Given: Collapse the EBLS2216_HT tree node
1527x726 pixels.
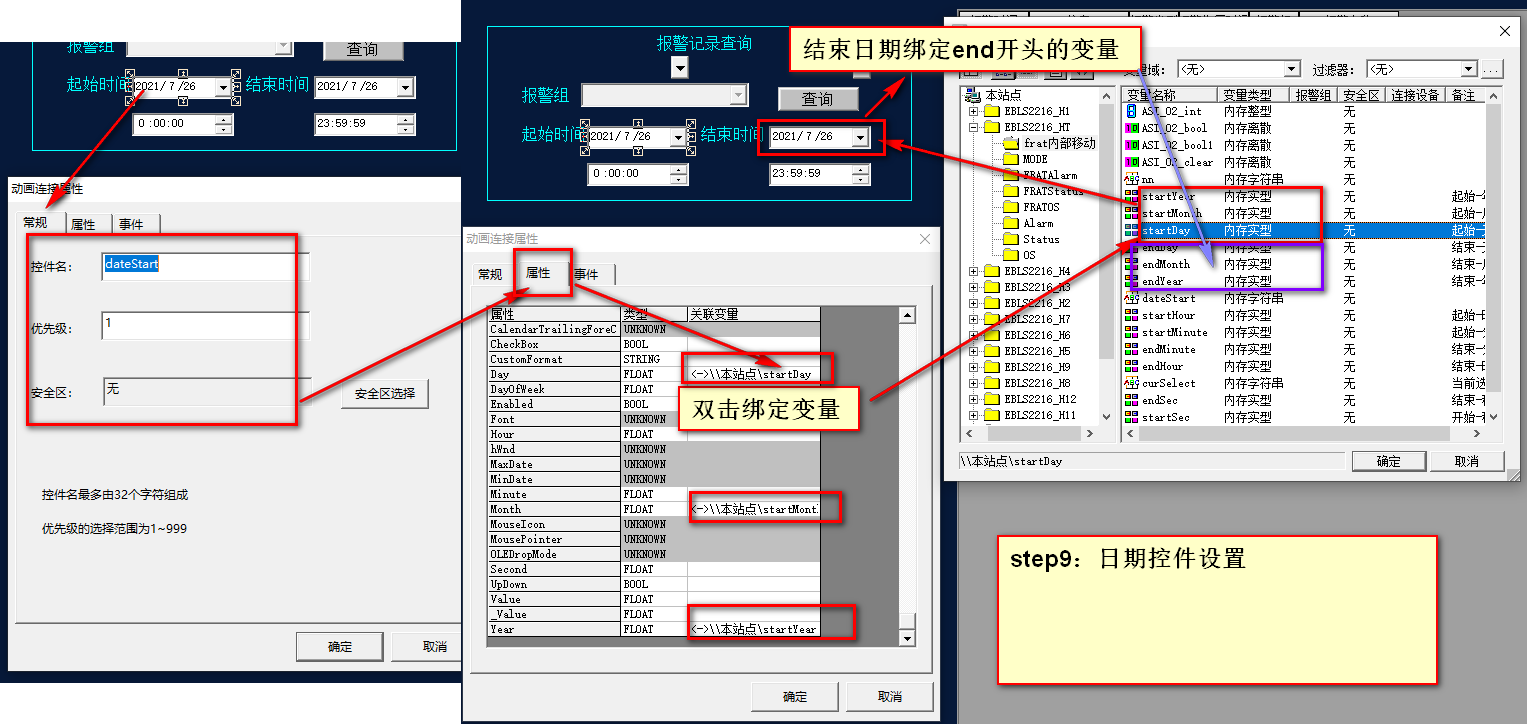Looking at the screenshot, I should click(973, 127).
